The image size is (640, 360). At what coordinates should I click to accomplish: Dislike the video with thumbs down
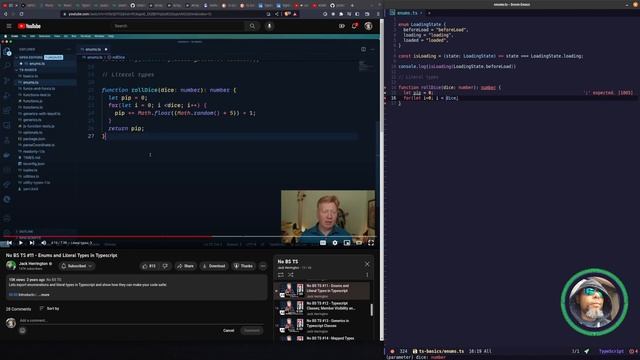(165, 266)
